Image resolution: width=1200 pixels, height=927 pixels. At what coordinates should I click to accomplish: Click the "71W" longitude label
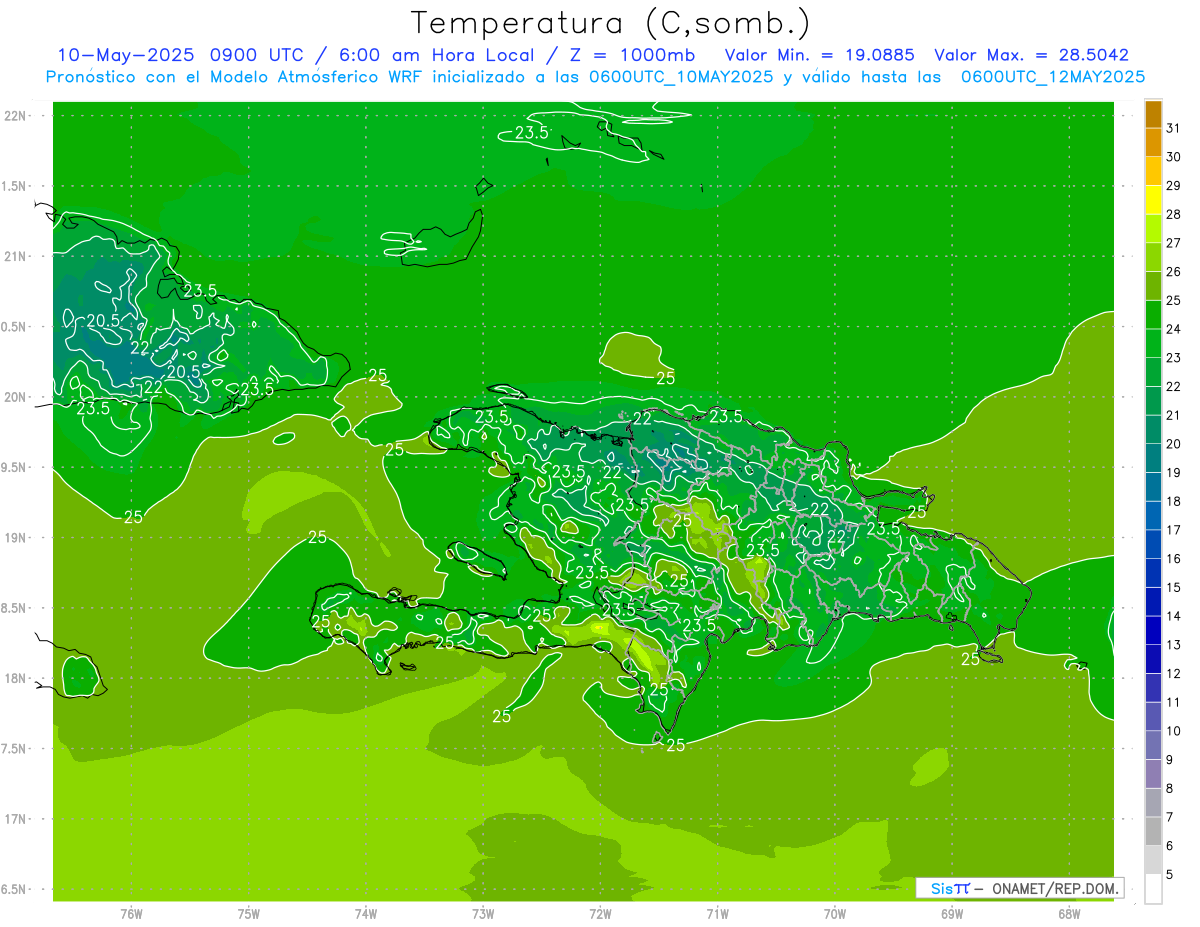coord(717,913)
